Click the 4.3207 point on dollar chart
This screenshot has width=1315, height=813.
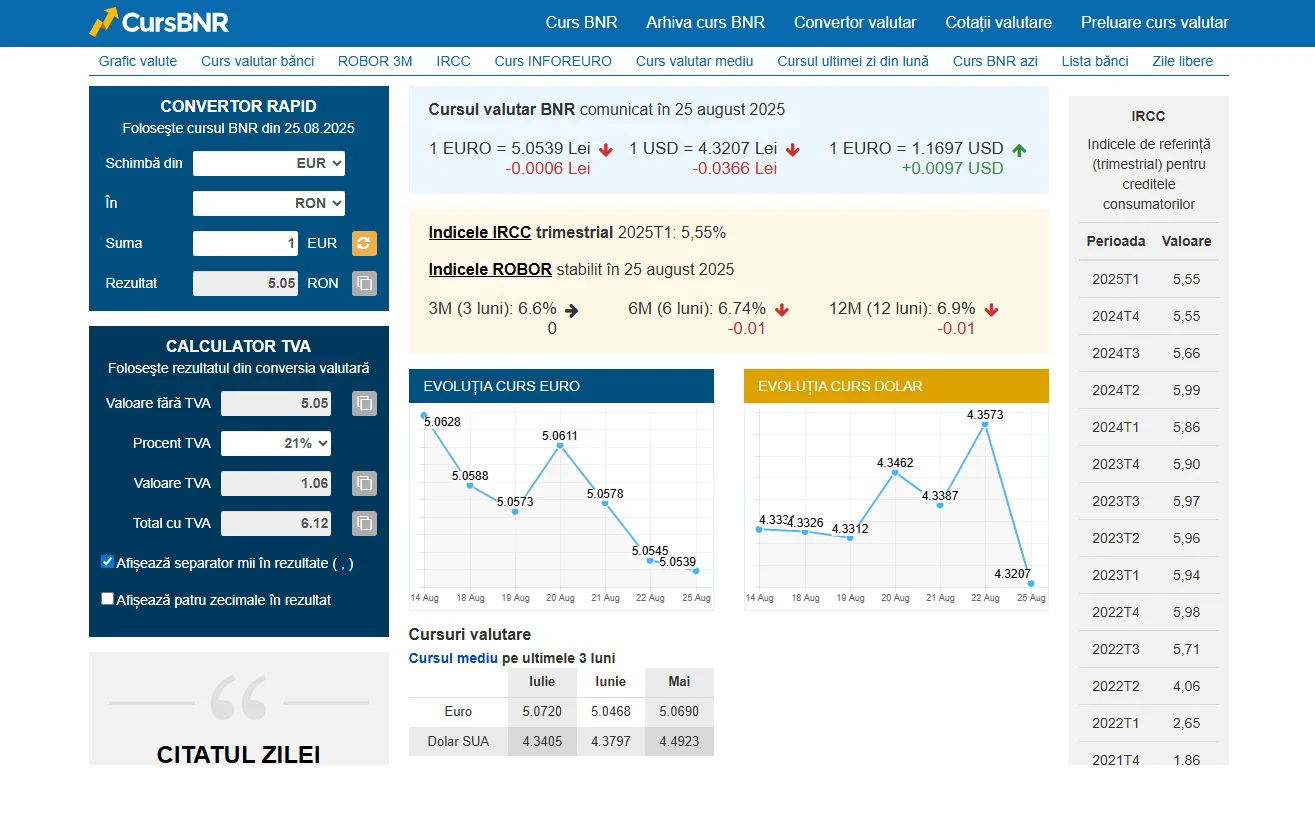(x=1030, y=583)
